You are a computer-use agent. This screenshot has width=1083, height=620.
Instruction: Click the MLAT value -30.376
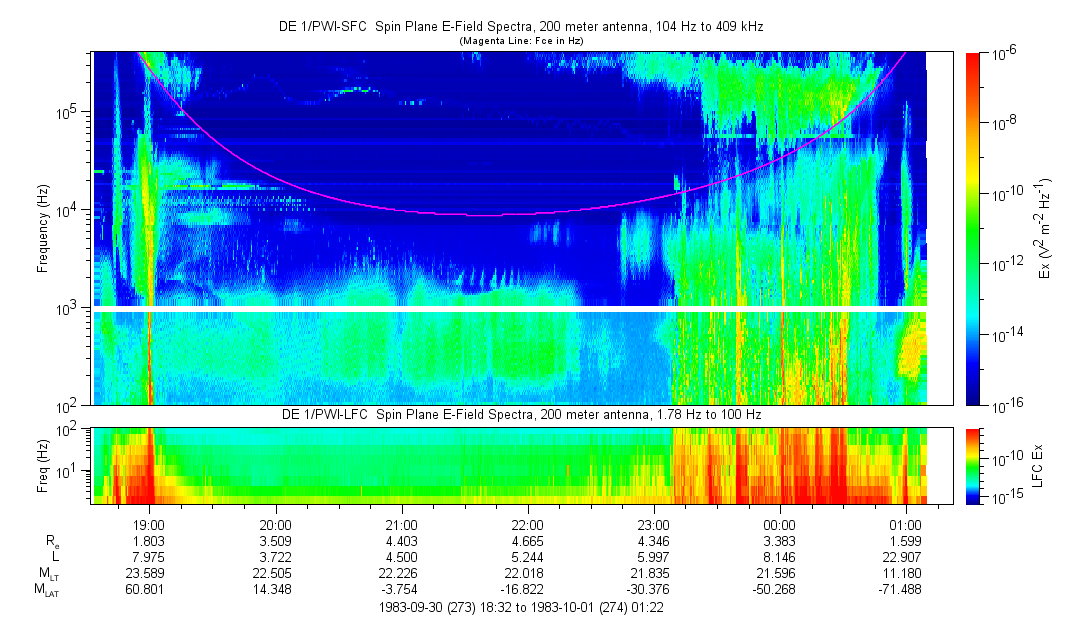pyautogui.click(x=649, y=590)
